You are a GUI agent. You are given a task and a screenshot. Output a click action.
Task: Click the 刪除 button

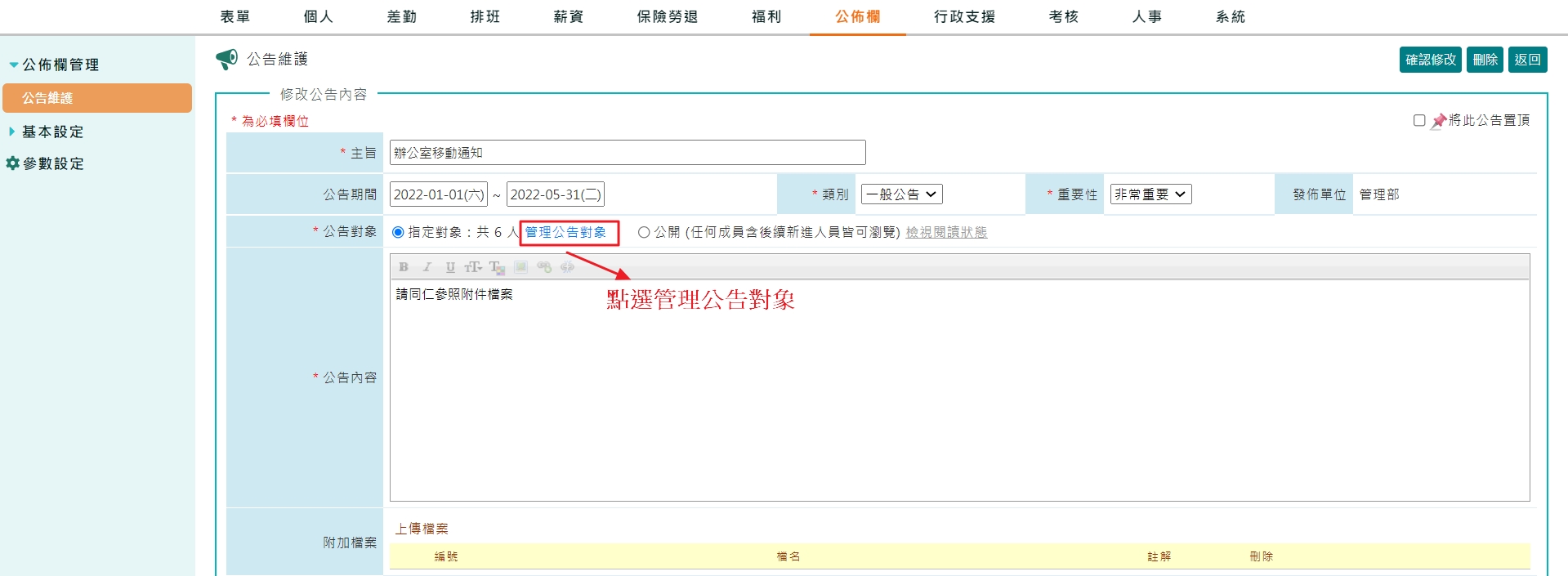(x=1485, y=60)
